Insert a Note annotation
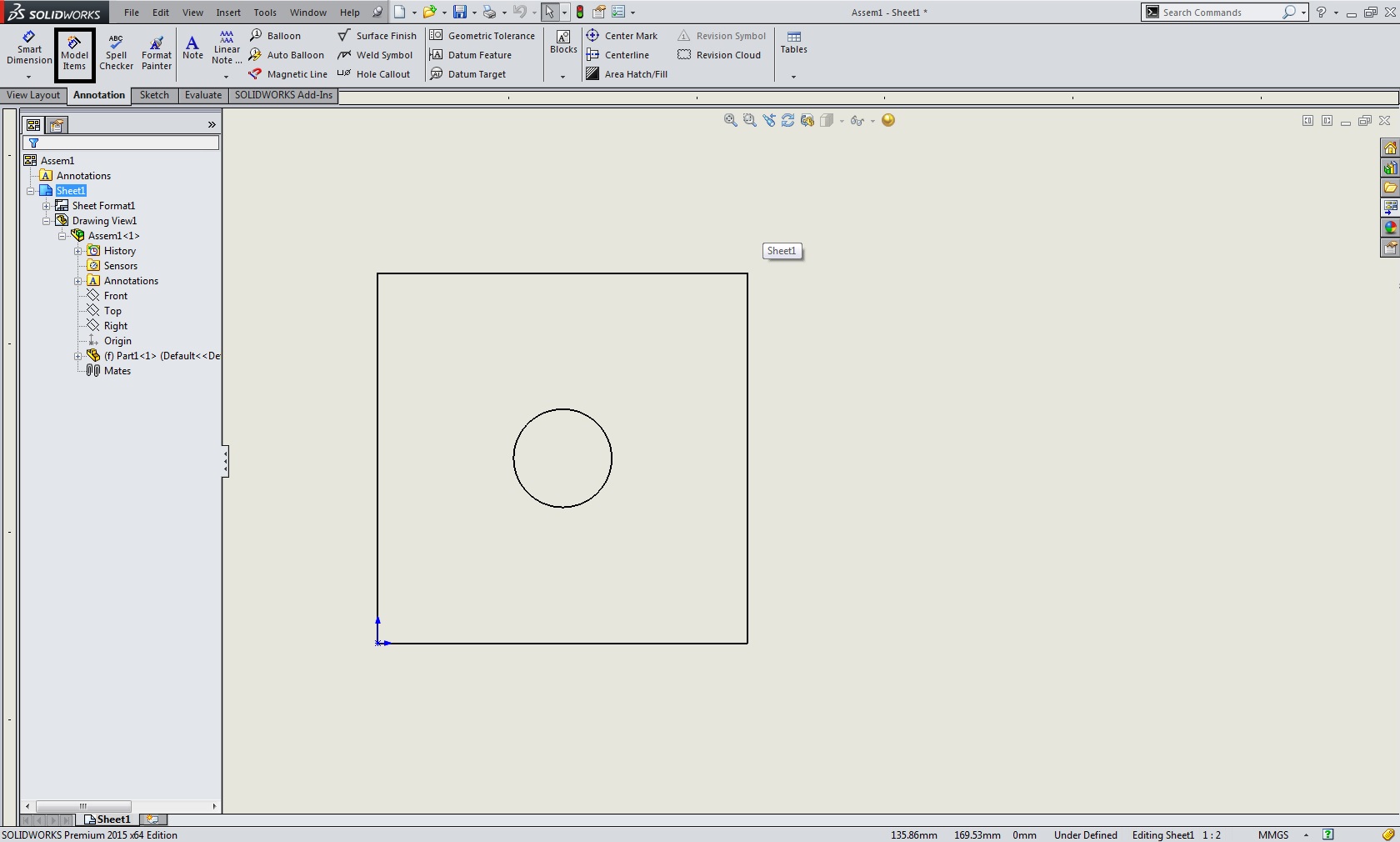The height and width of the screenshot is (842, 1400). click(192, 48)
